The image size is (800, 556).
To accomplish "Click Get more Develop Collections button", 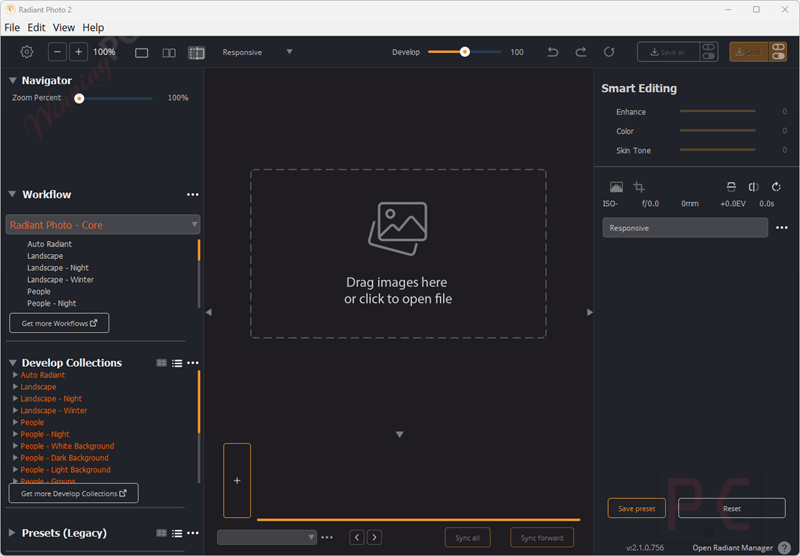I will tap(73, 493).
